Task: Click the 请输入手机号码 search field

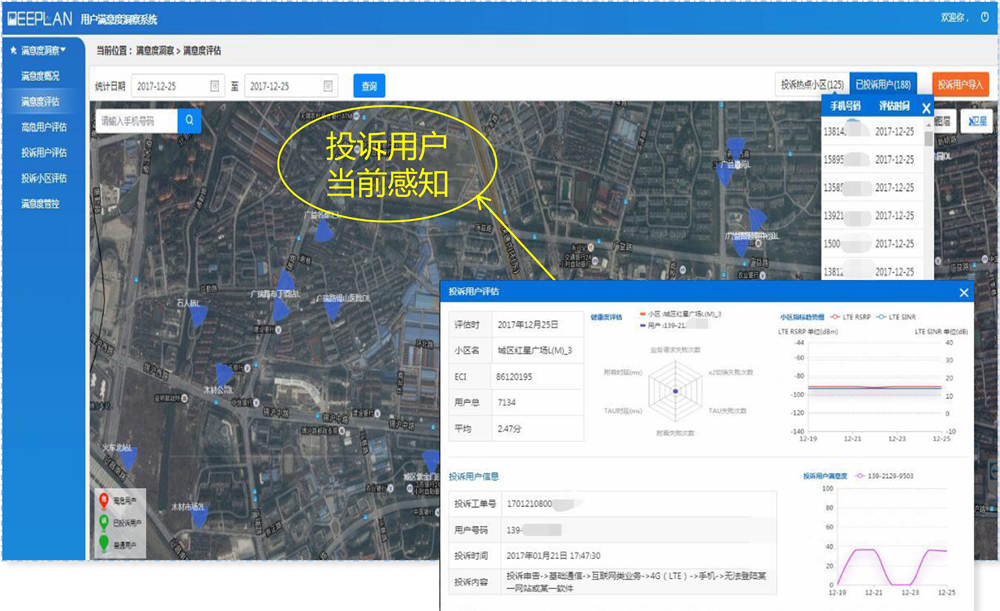Action: coord(137,121)
